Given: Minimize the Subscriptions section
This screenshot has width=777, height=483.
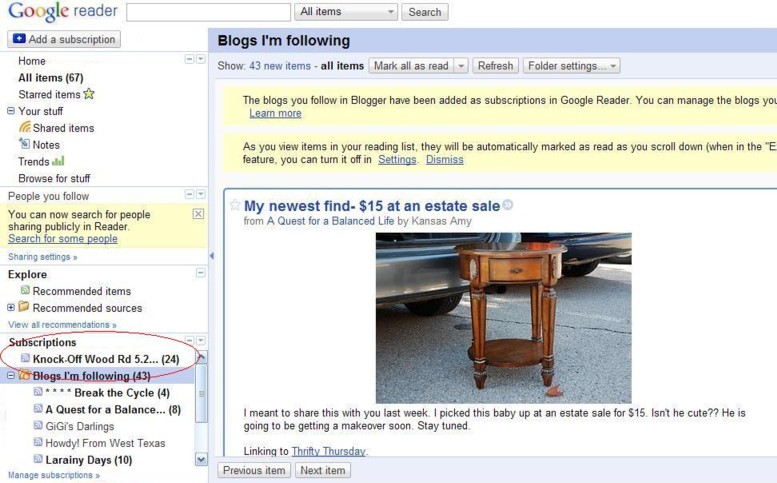Looking at the screenshot, I should (189, 340).
